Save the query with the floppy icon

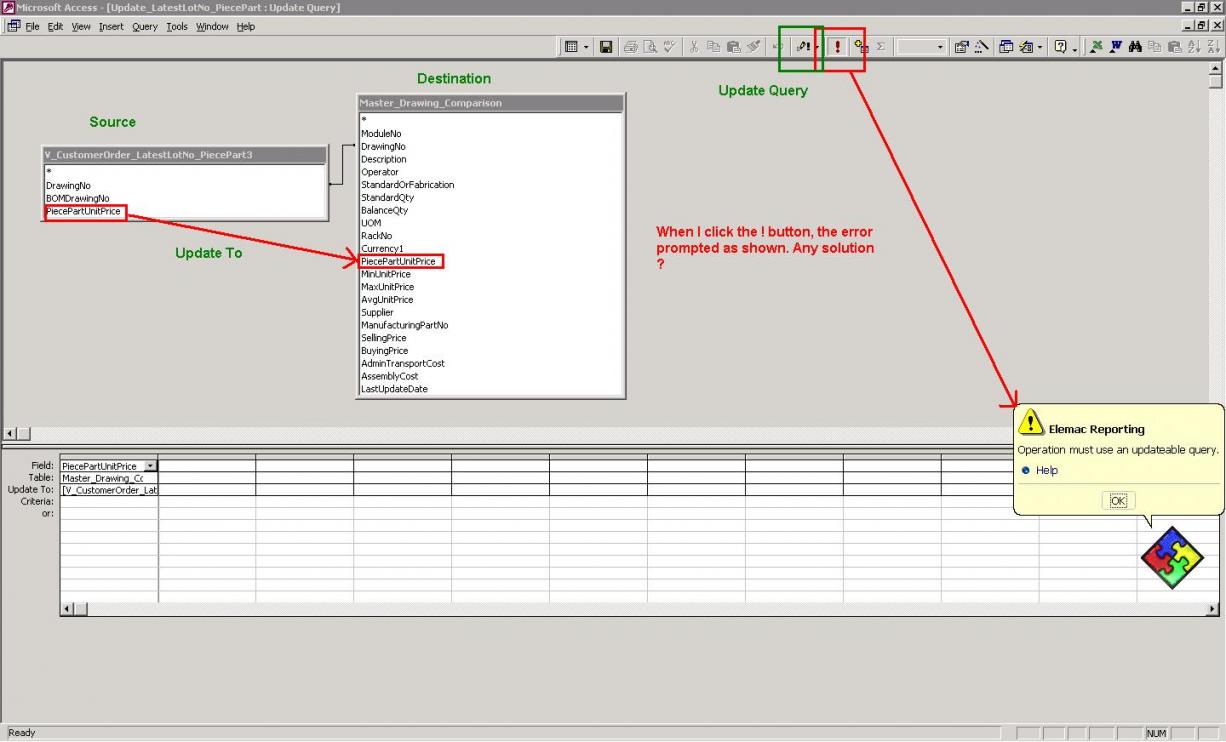tap(606, 47)
